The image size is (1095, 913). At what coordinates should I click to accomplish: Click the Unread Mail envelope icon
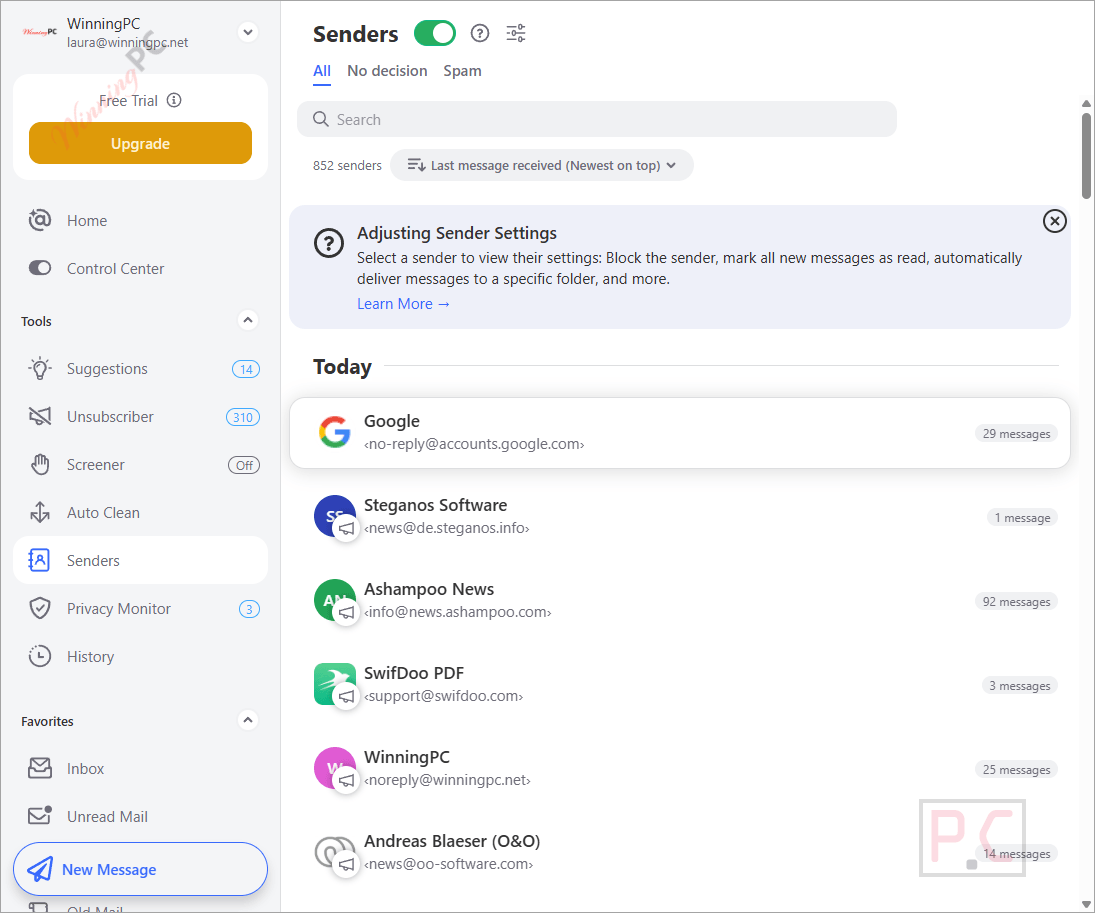click(x=40, y=816)
